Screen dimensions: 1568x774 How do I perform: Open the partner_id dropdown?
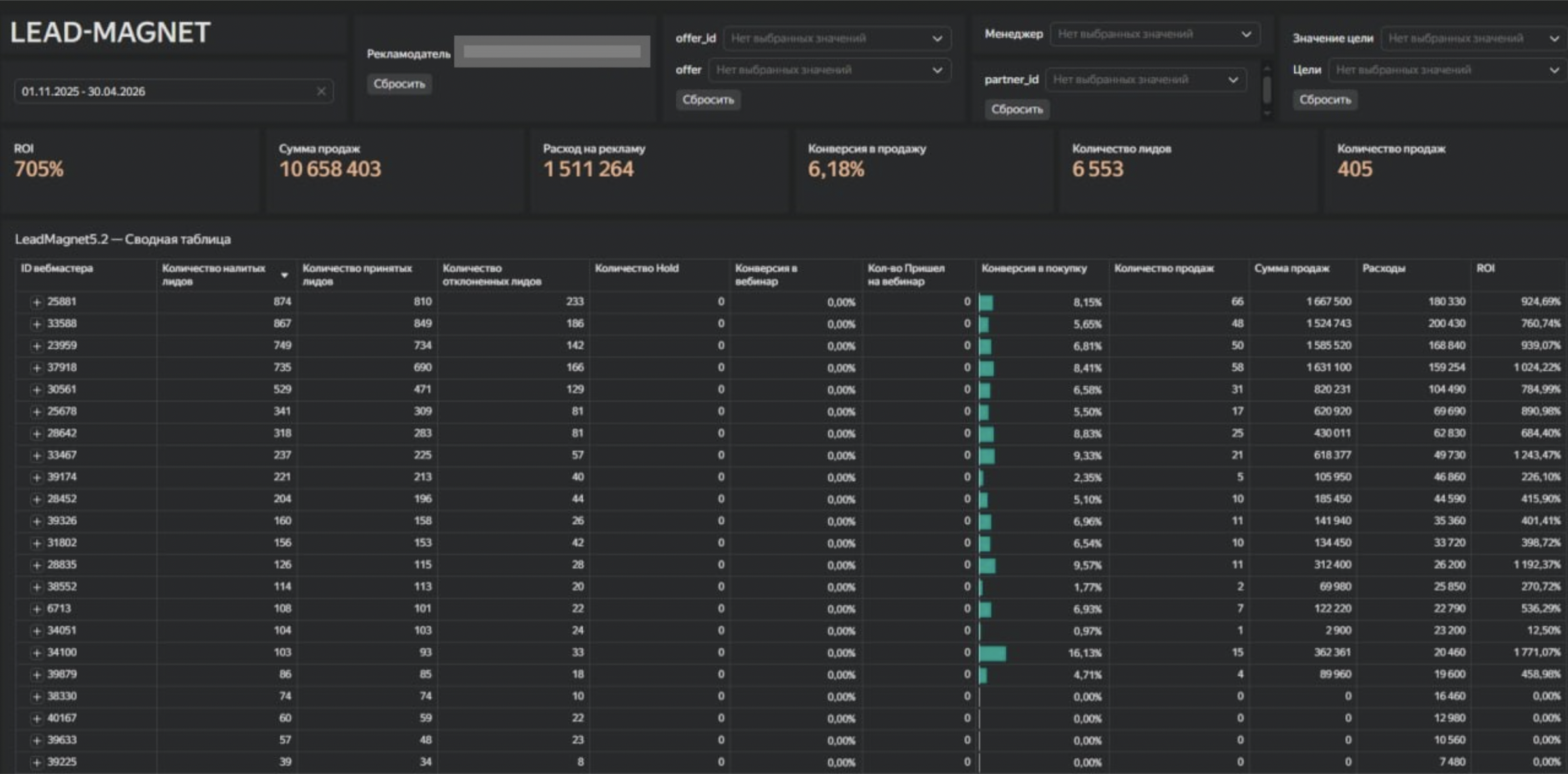(x=1146, y=79)
